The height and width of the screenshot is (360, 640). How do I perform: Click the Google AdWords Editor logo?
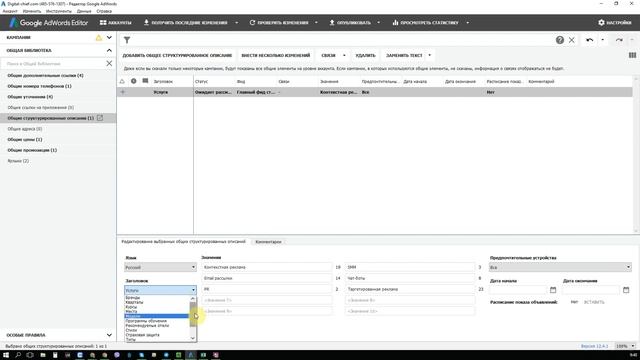[49, 23]
